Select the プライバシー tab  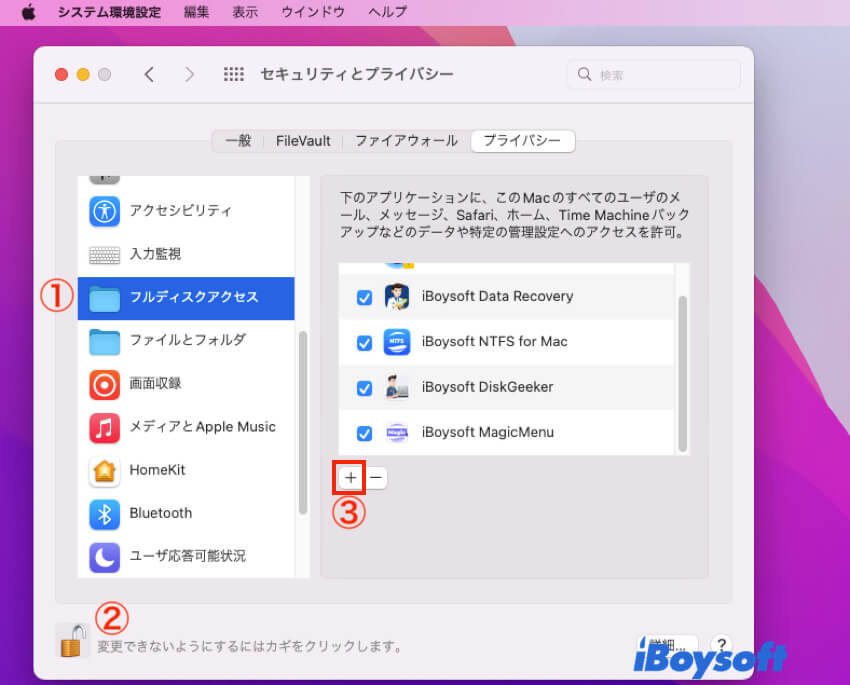[523, 141]
